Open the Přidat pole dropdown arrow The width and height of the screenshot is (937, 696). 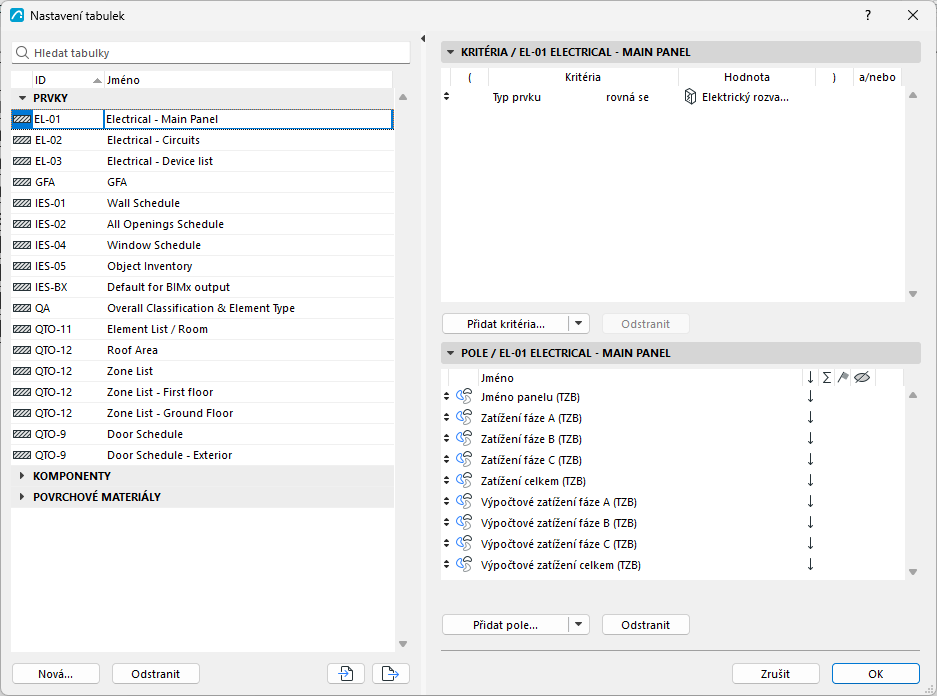coord(578,625)
